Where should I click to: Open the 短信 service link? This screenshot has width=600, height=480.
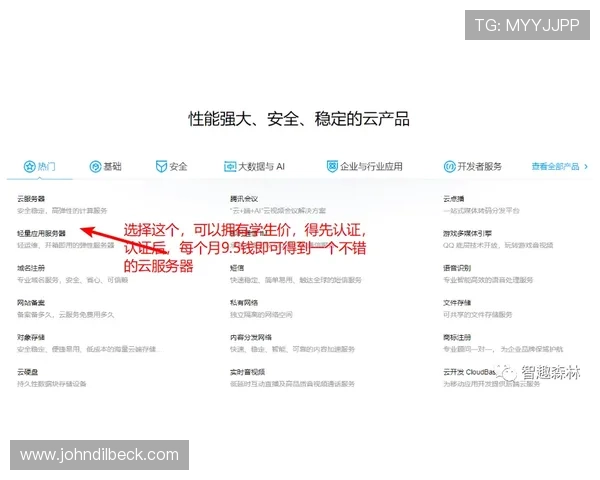237,268
